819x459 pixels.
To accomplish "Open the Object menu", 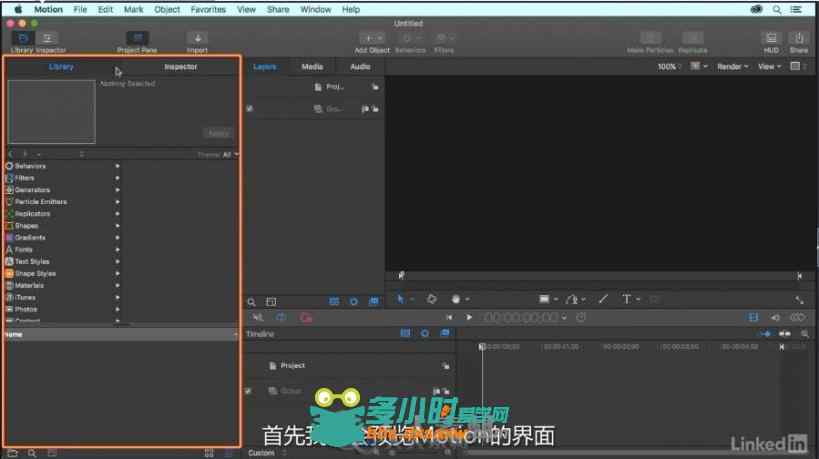I will [x=167, y=9].
